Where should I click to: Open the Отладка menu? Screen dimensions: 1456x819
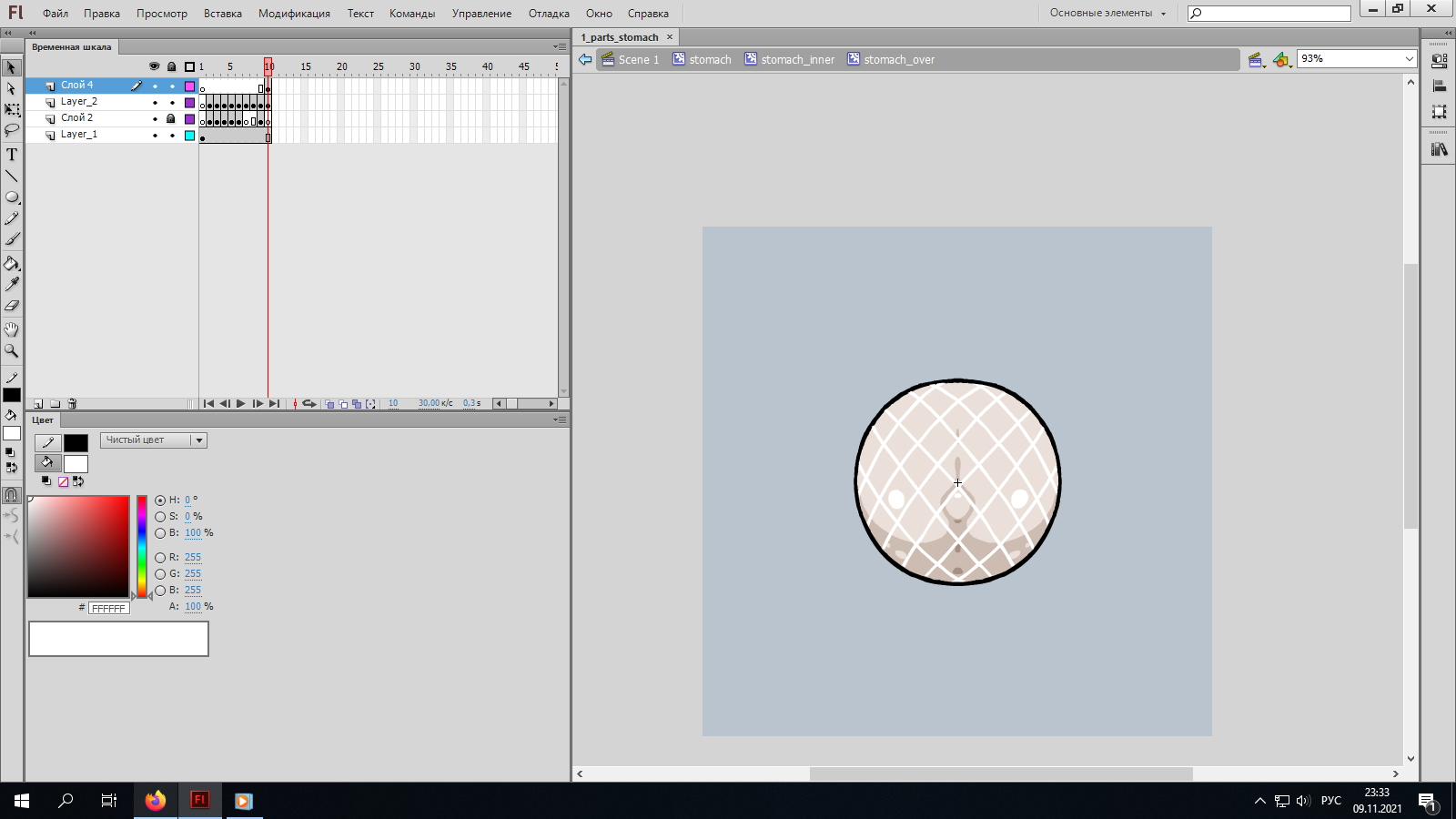point(549,14)
